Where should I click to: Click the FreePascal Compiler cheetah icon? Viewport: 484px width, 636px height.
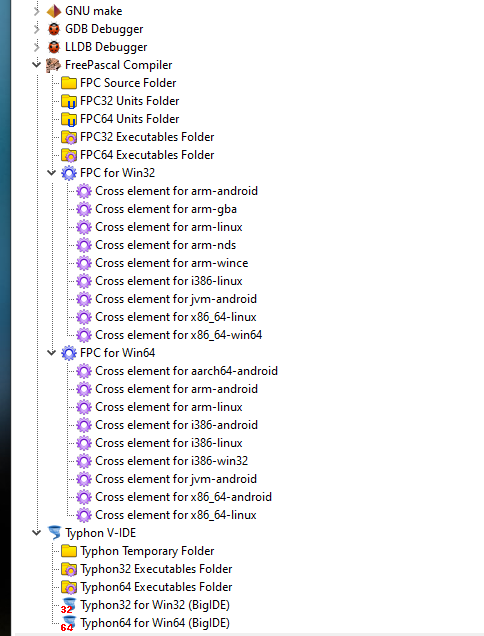tap(53, 65)
